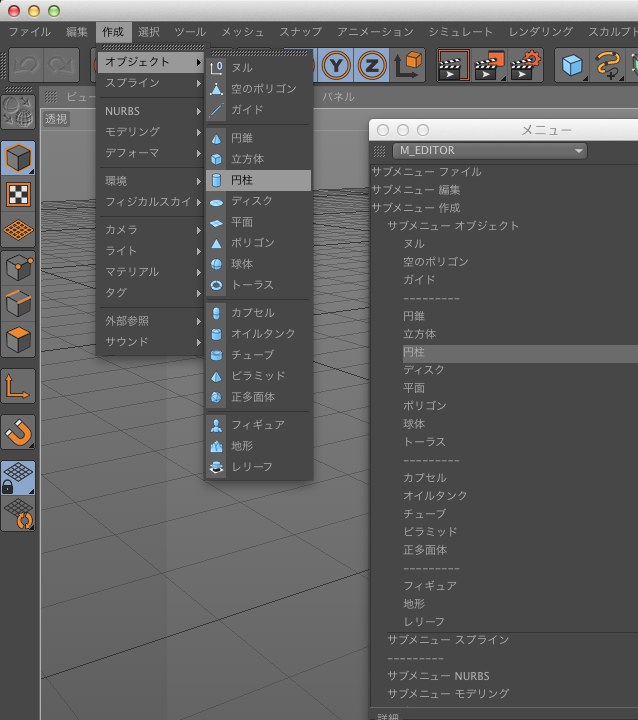Choose カプセル capsule primitive entry
This screenshot has height=720, width=638.
point(259,313)
